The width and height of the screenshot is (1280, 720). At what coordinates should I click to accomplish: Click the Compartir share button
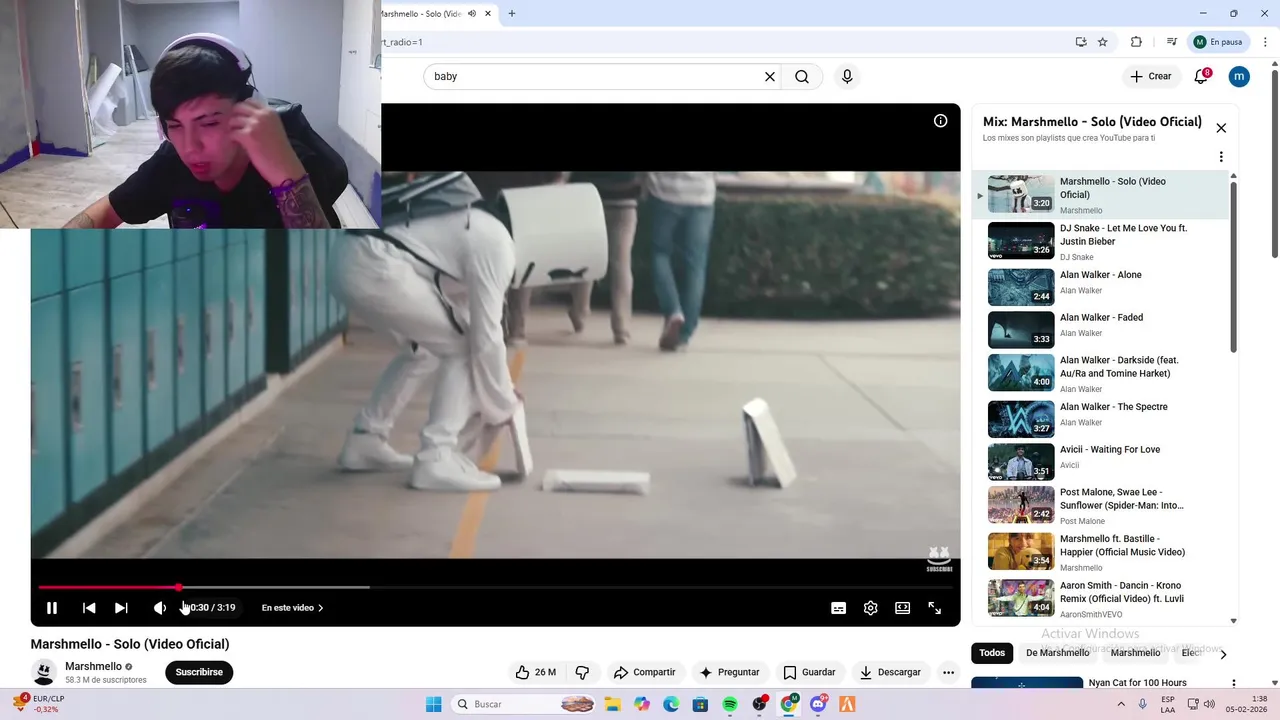tap(644, 672)
